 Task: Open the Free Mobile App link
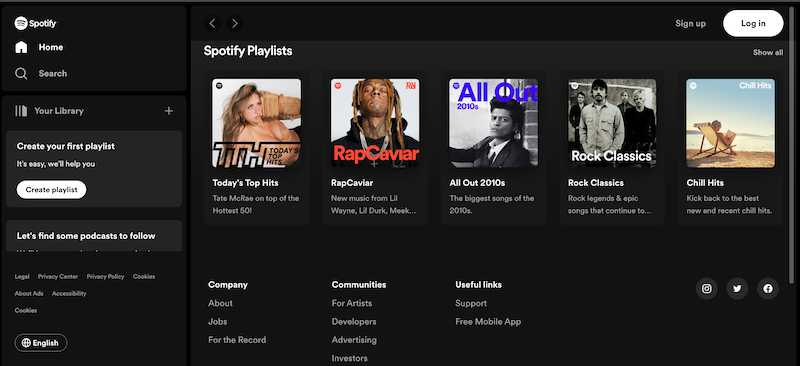coord(488,322)
